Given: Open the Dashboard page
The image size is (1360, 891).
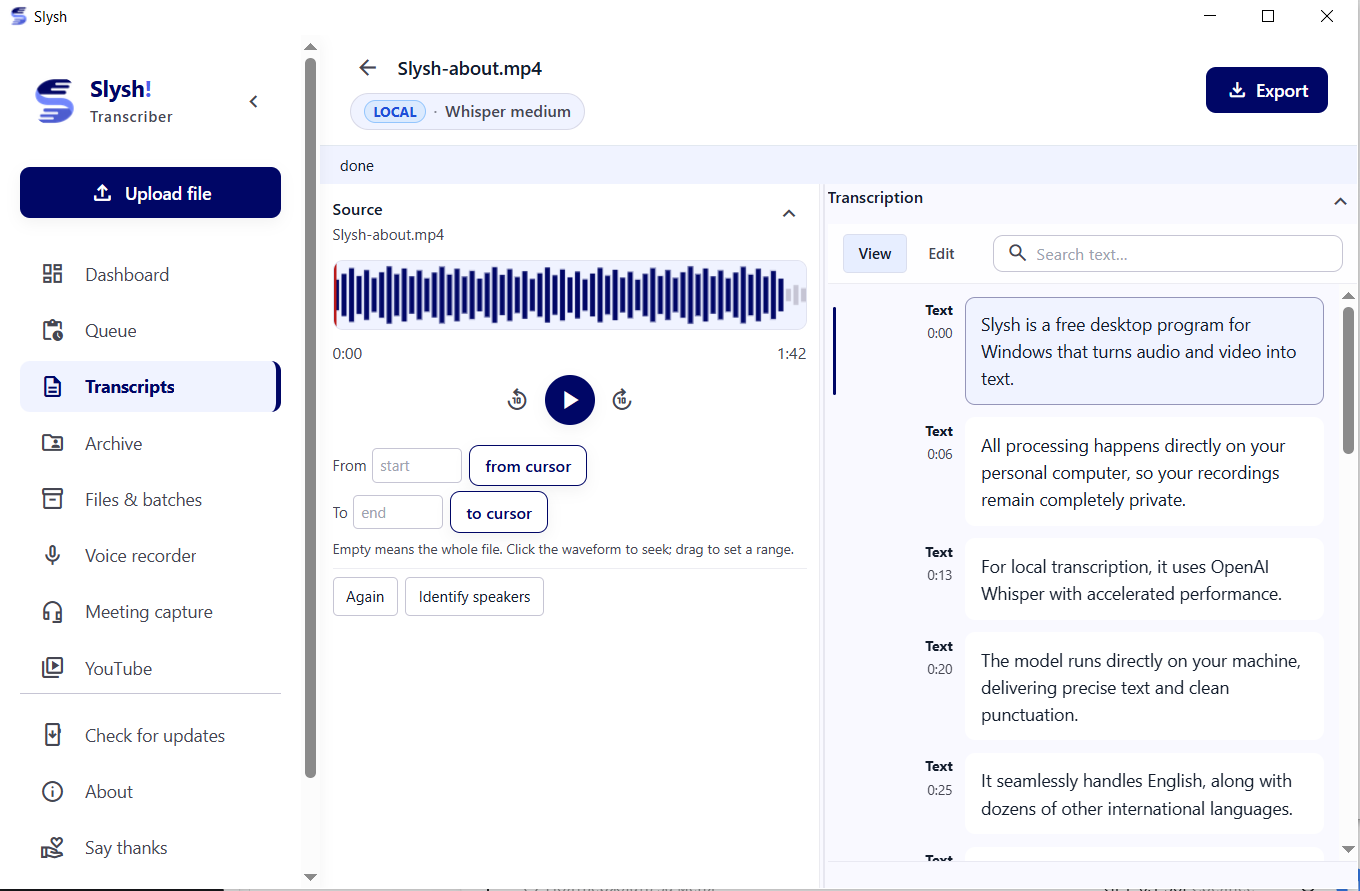Looking at the screenshot, I should click(150, 274).
